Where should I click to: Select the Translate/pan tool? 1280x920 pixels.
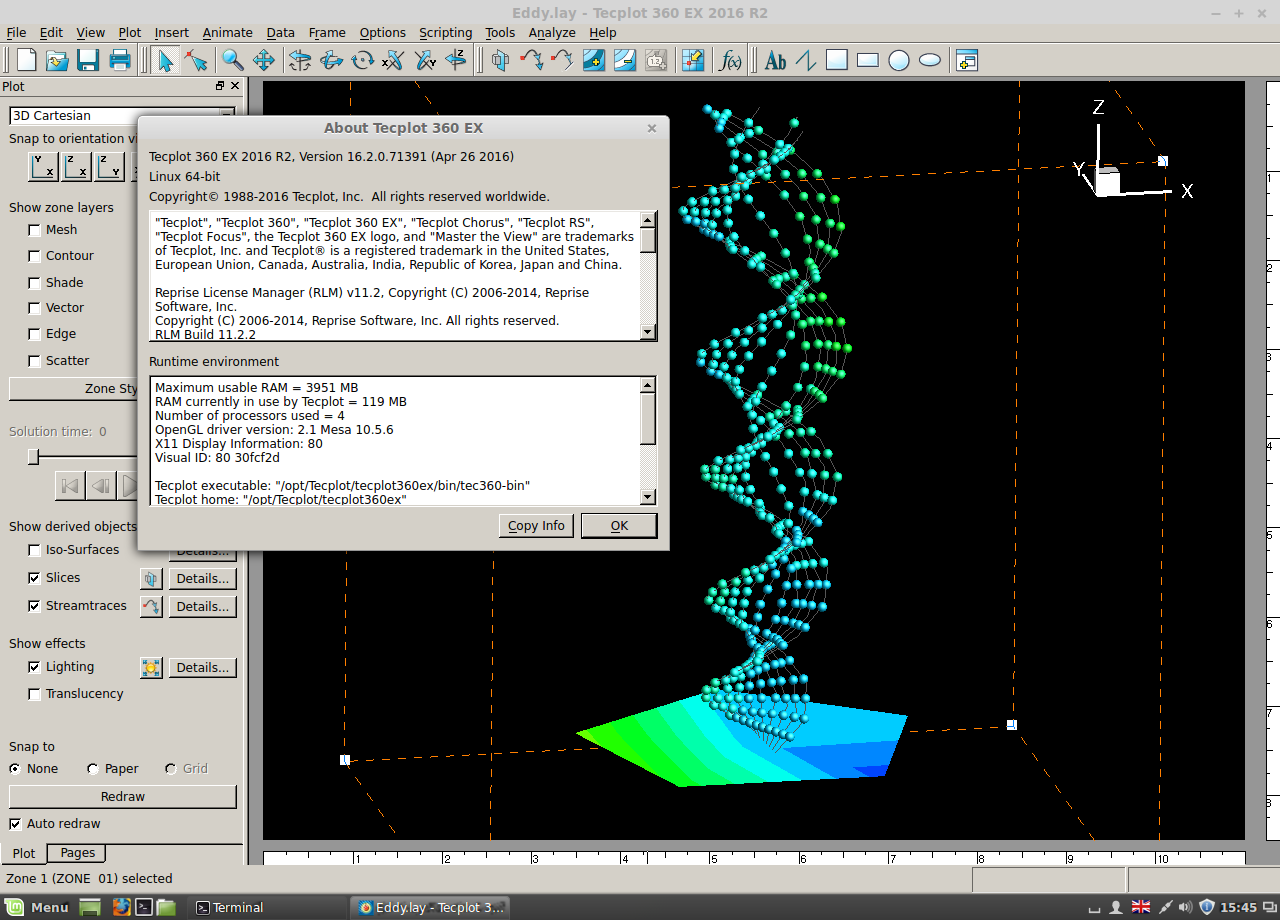[x=264, y=60]
